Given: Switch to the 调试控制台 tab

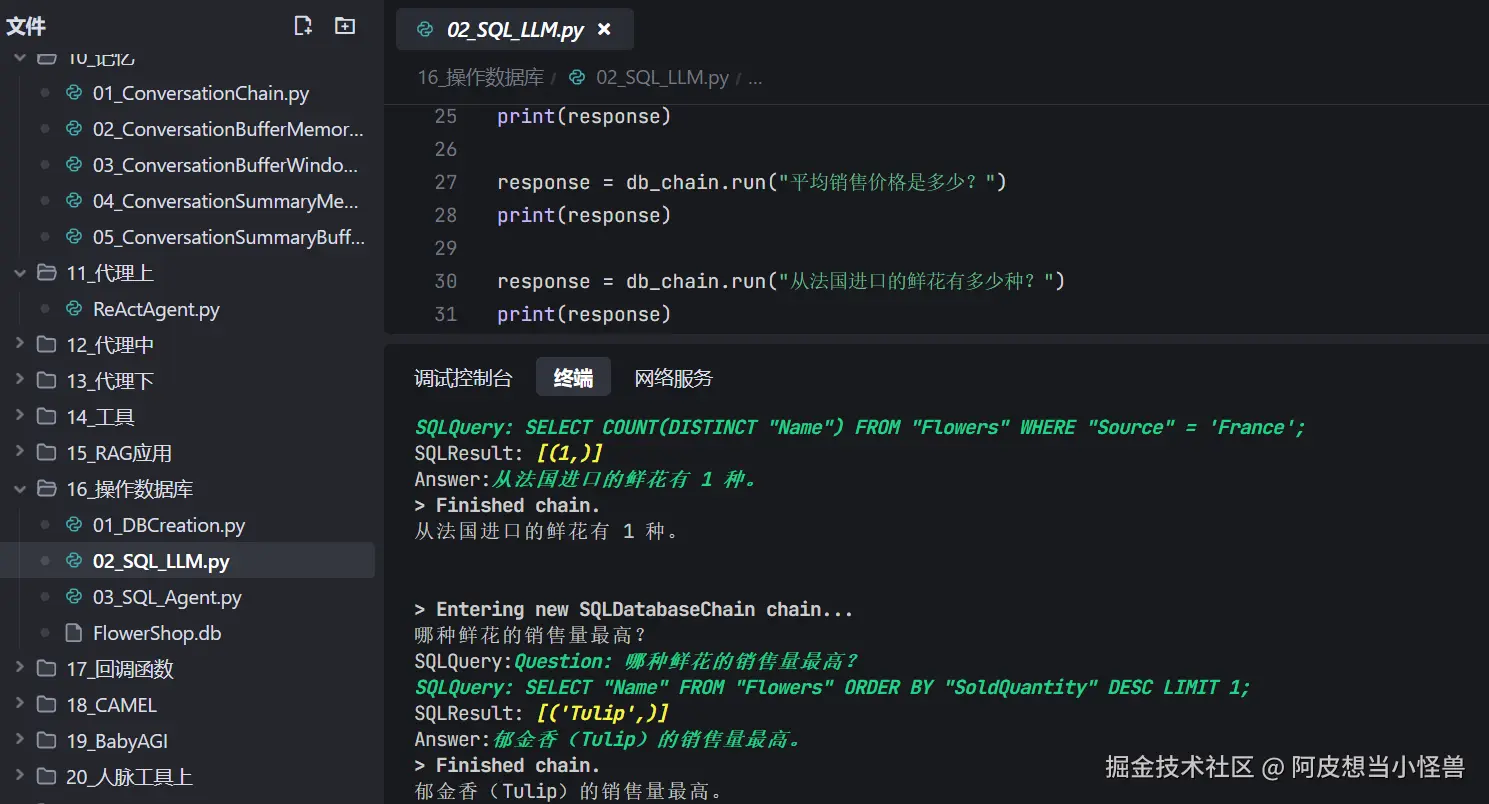Looking at the screenshot, I should (463, 378).
